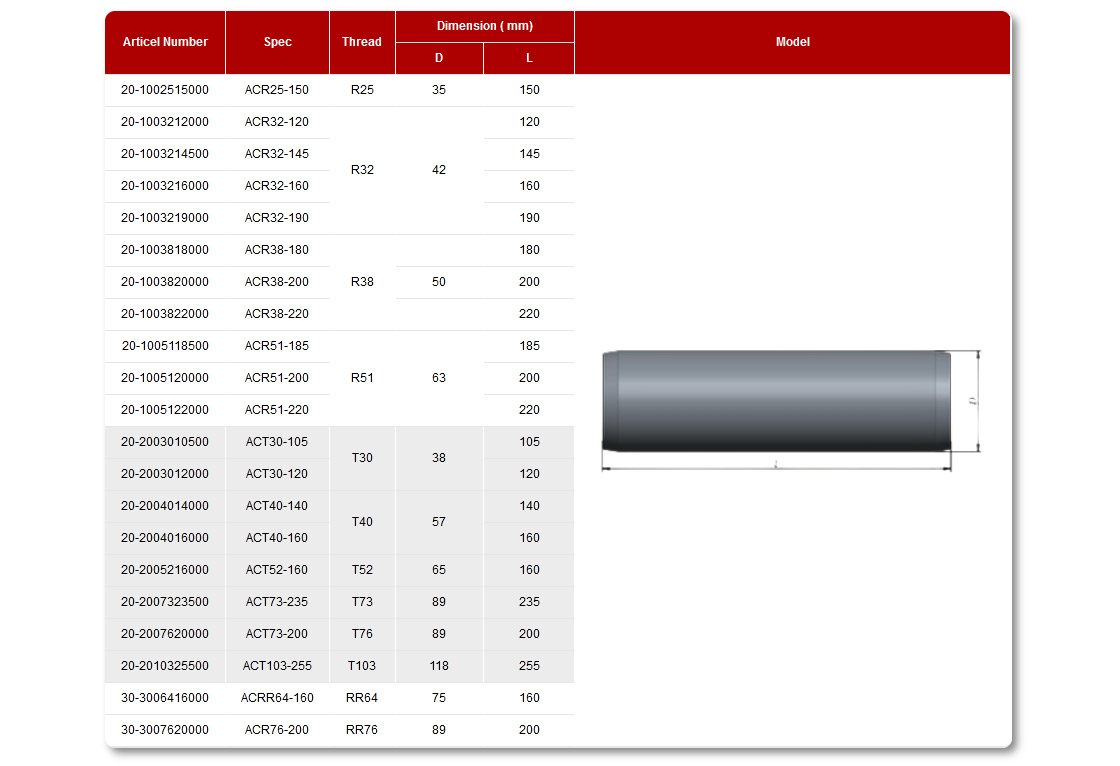Click spec ACR32-190

[277, 218]
